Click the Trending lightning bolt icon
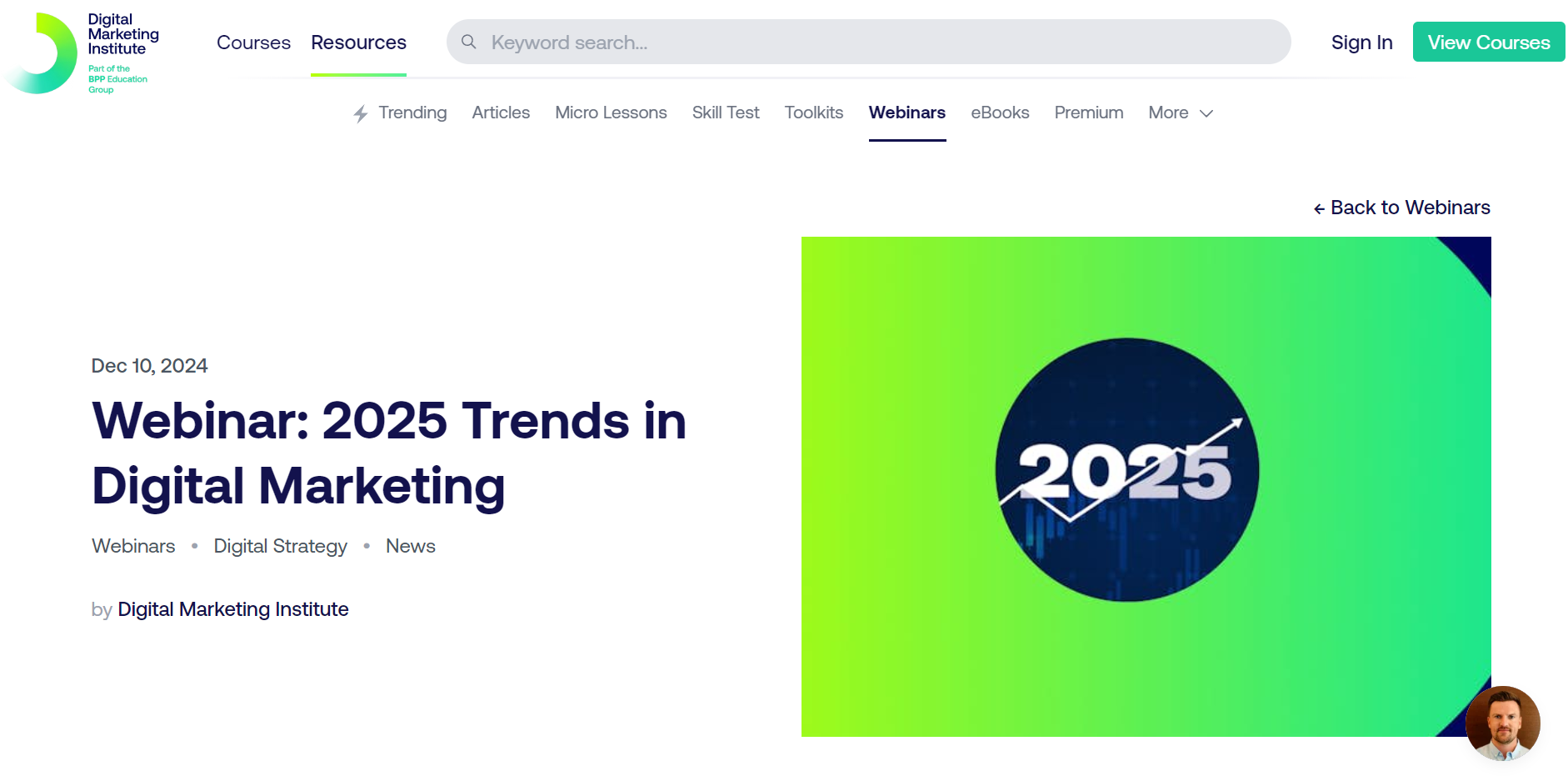Image resolution: width=1568 pixels, height=776 pixels. (x=360, y=113)
